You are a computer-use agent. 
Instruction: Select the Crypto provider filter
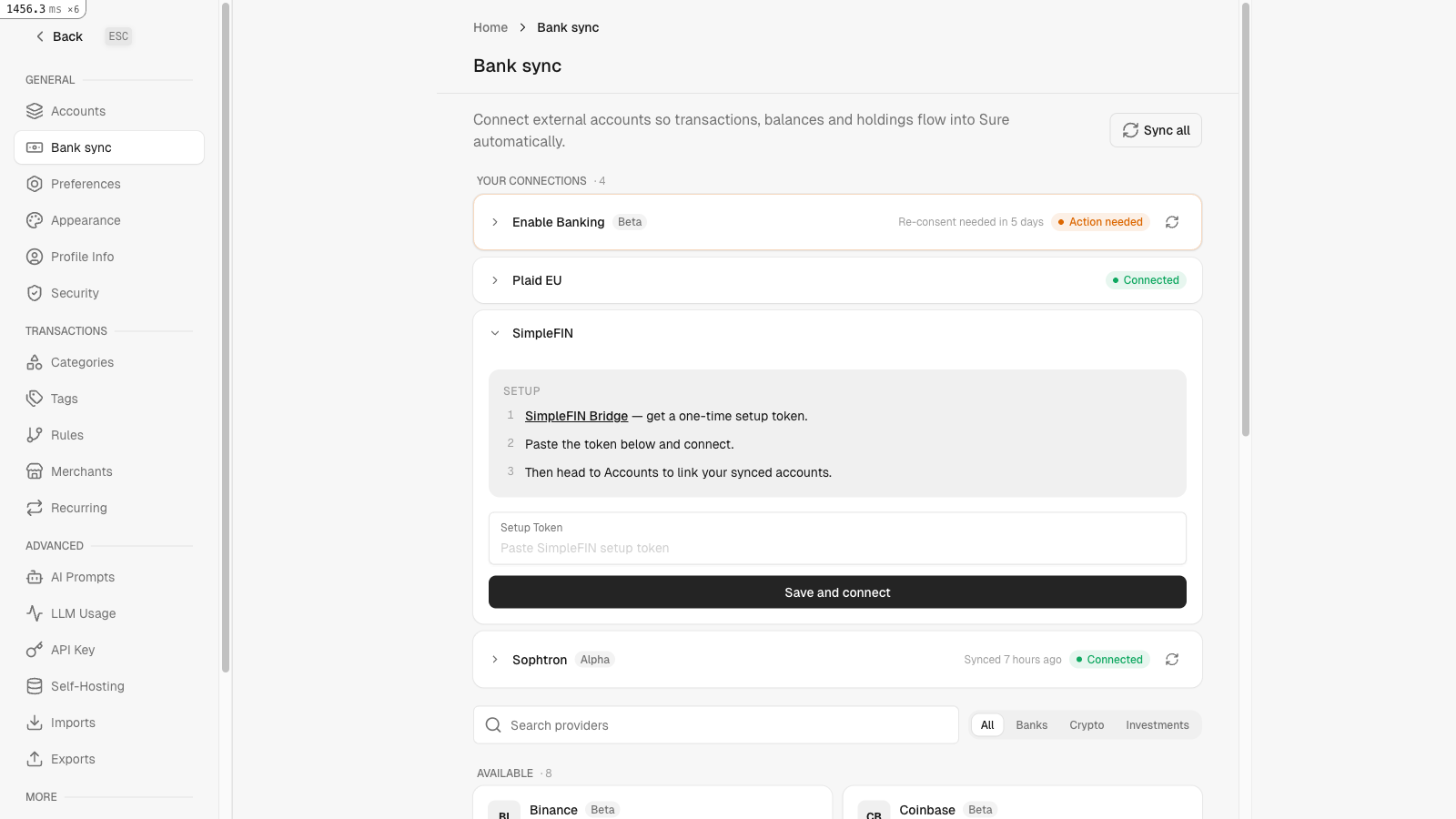click(x=1087, y=725)
